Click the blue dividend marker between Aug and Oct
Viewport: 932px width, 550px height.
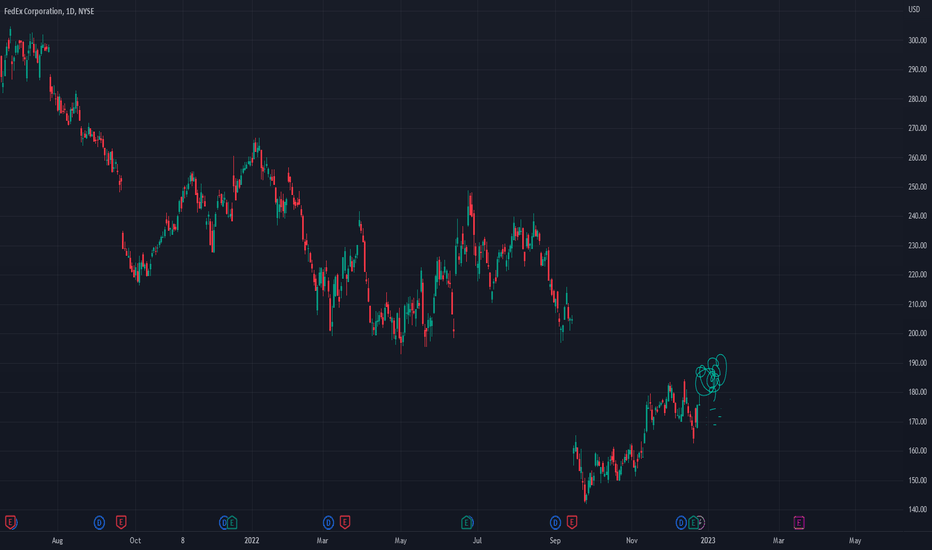tap(99, 523)
